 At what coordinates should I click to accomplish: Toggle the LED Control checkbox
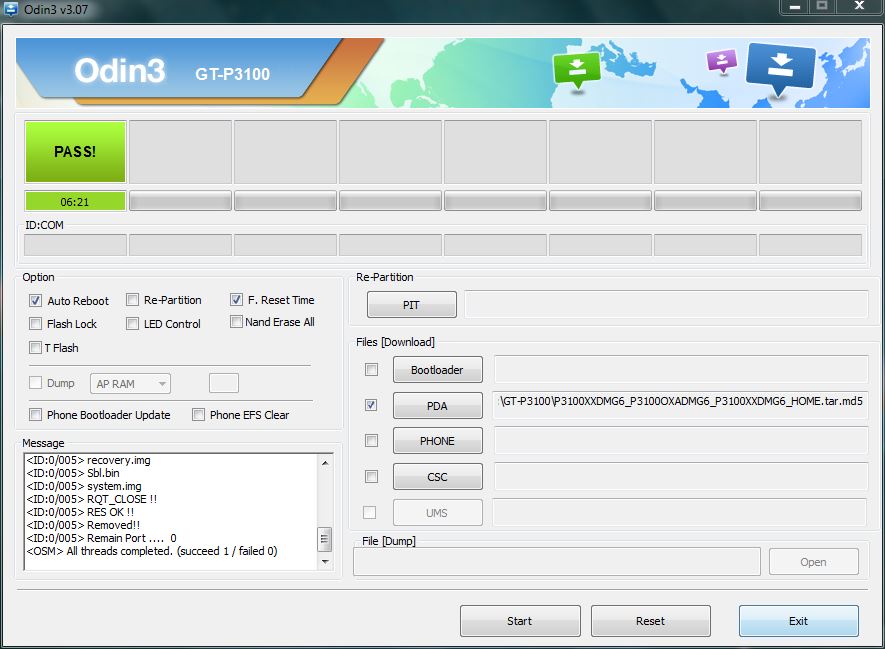coord(132,323)
